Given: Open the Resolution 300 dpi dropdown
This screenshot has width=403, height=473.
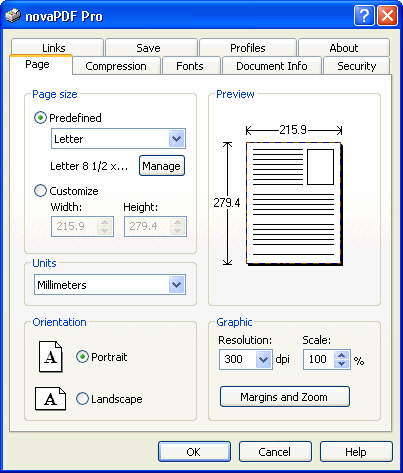Looking at the screenshot, I should [x=246, y=359].
